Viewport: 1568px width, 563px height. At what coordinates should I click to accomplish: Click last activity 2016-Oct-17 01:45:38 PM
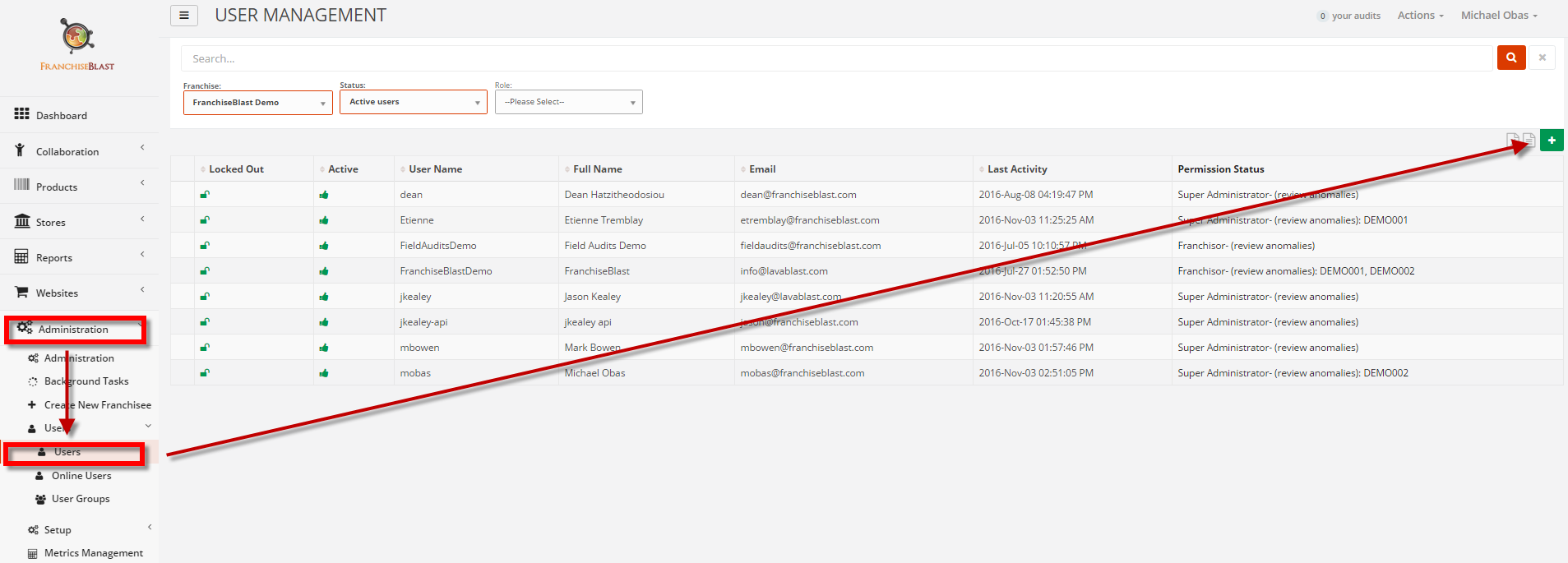(1034, 322)
